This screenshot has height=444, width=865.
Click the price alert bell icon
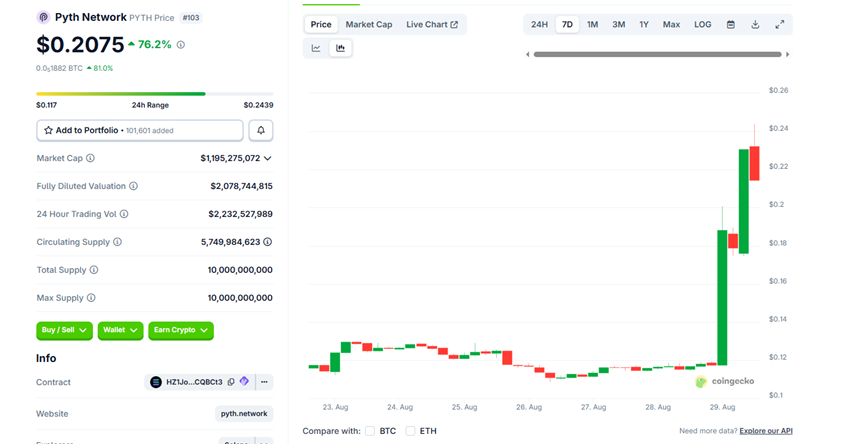[x=260, y=130]
